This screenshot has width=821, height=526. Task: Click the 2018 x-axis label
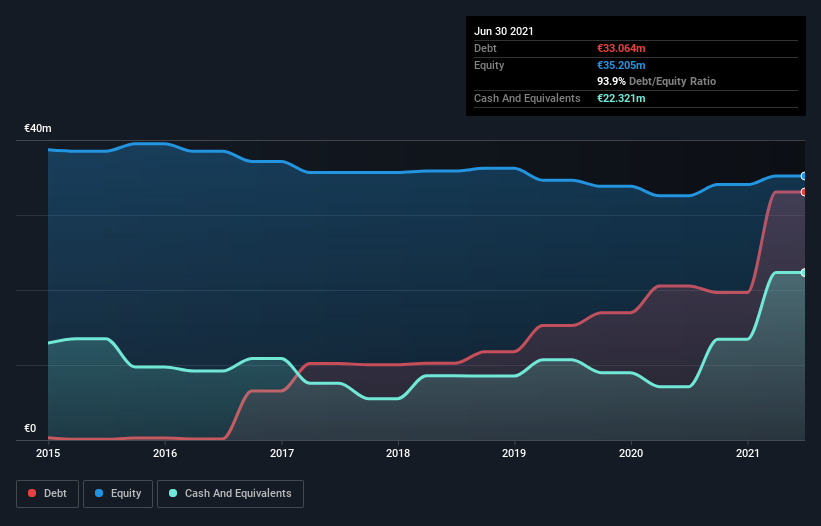tap(398, 453)
